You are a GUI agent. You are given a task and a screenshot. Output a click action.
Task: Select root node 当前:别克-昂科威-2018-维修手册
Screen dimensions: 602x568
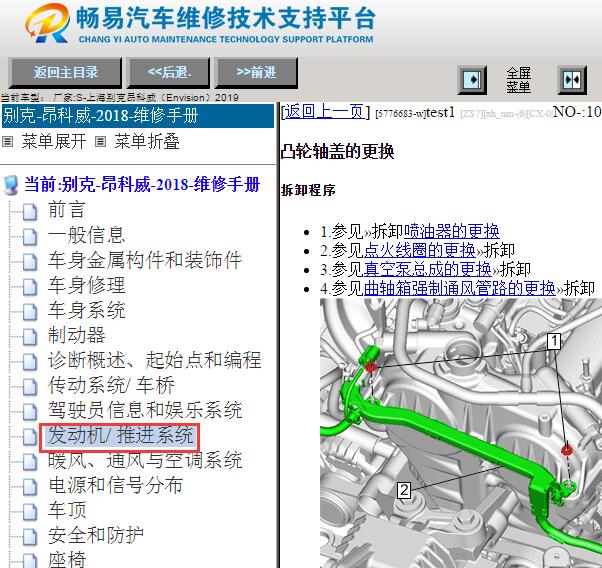click(142, 184)
